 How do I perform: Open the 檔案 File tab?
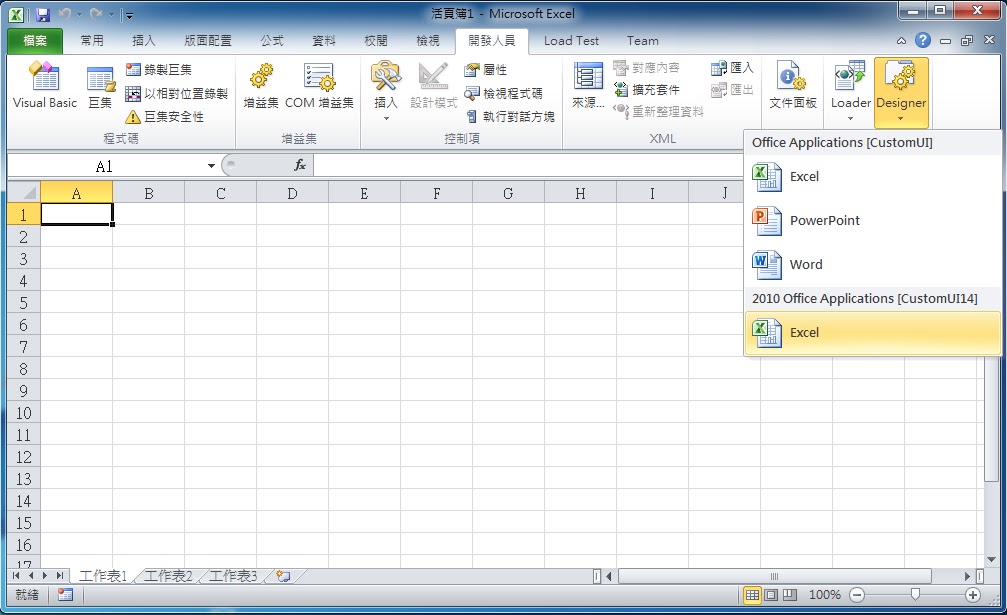click(35, 40)
